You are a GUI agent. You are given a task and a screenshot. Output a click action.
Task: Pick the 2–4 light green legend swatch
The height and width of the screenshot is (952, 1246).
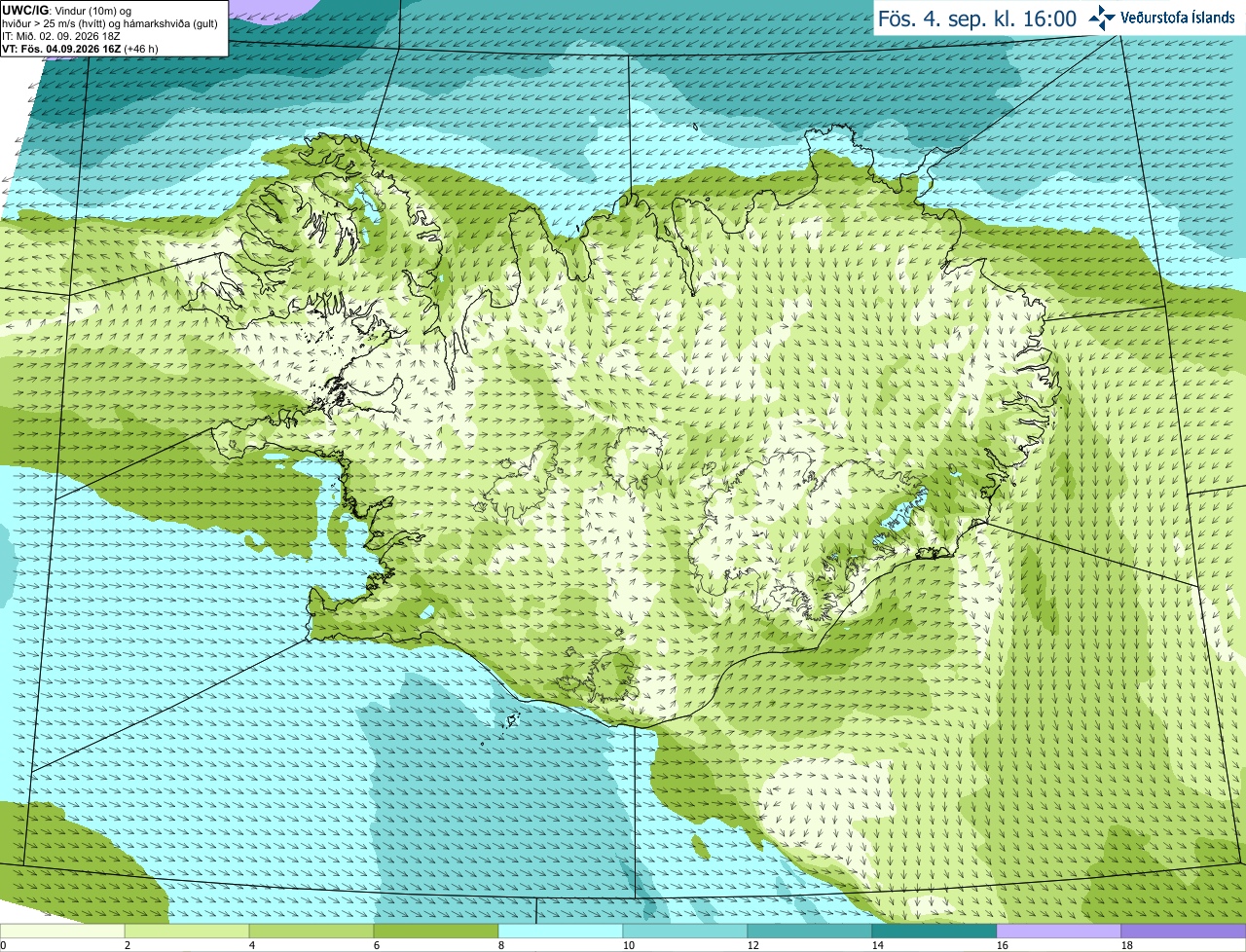pos(187,932)
